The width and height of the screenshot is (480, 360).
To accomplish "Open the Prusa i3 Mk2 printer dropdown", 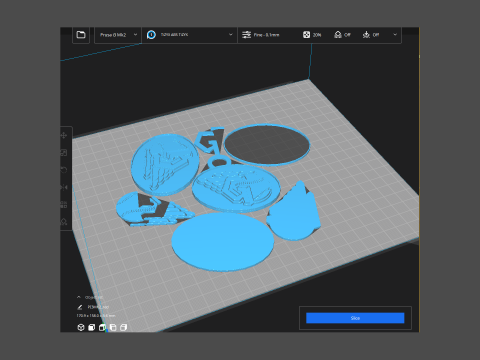I will coord(118,35).
